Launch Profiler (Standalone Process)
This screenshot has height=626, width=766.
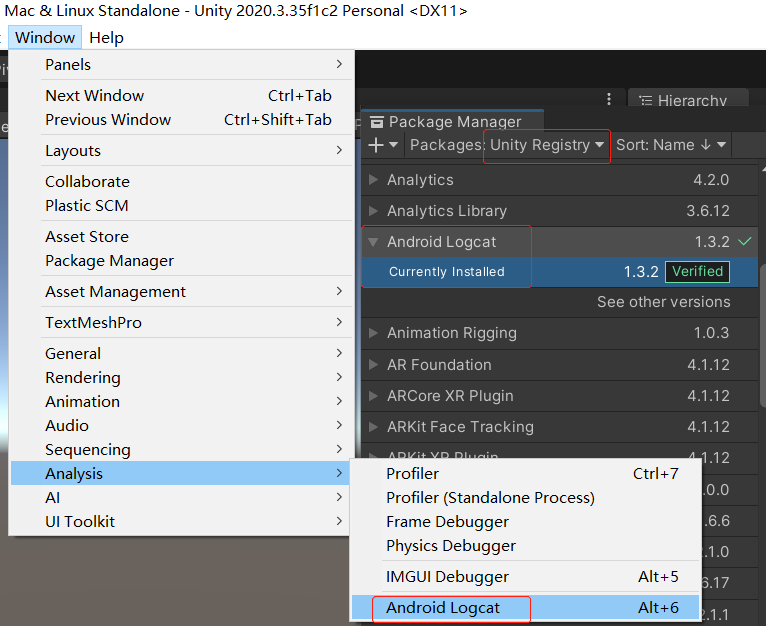coord(490,498)
